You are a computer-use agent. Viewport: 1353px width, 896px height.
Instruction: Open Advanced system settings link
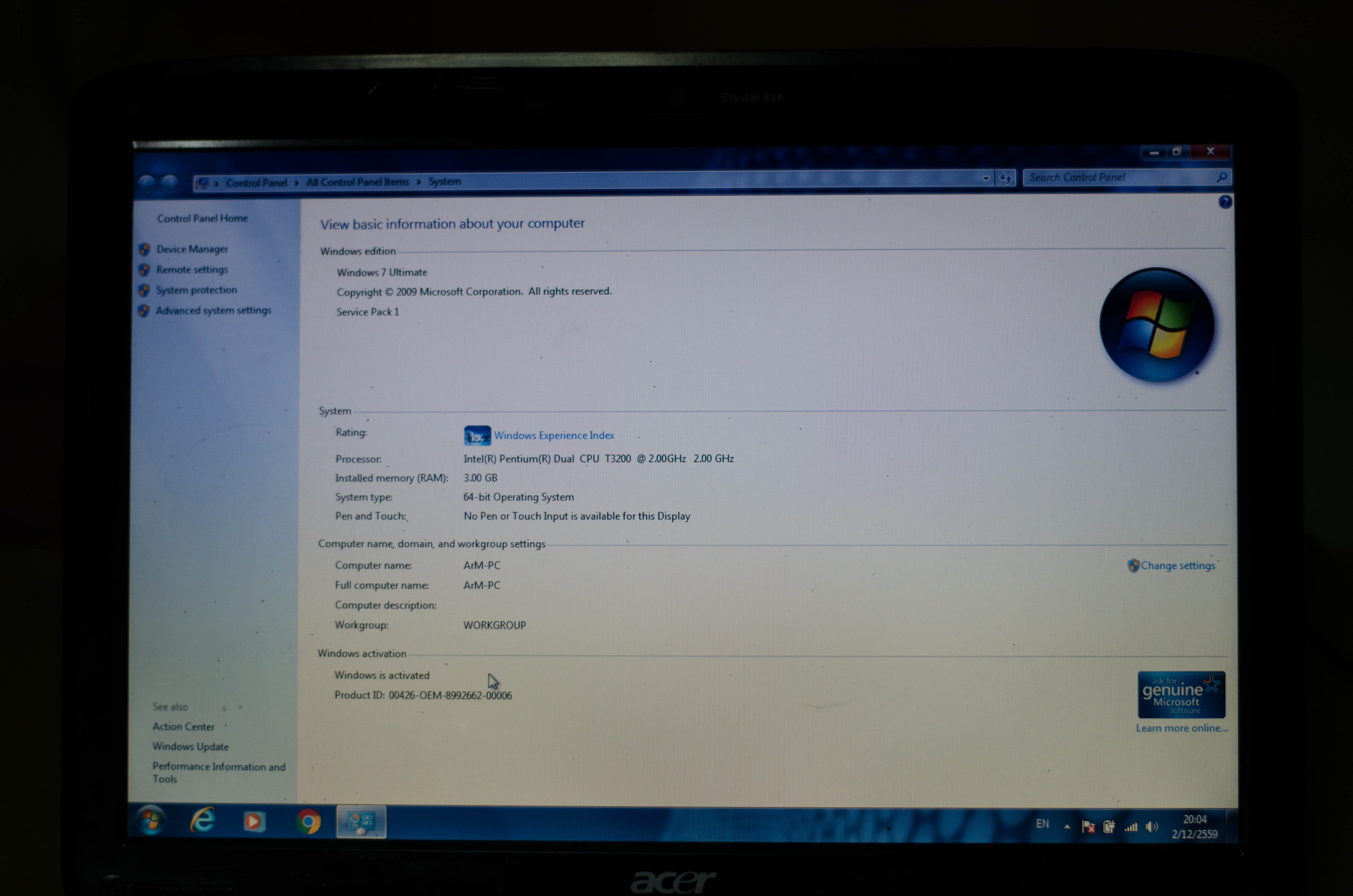pyautogui.click(x=214, y=310)
